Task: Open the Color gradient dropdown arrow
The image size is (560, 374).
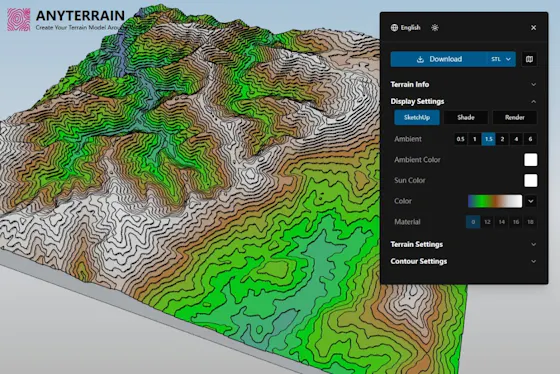Action: pos(531,201)
